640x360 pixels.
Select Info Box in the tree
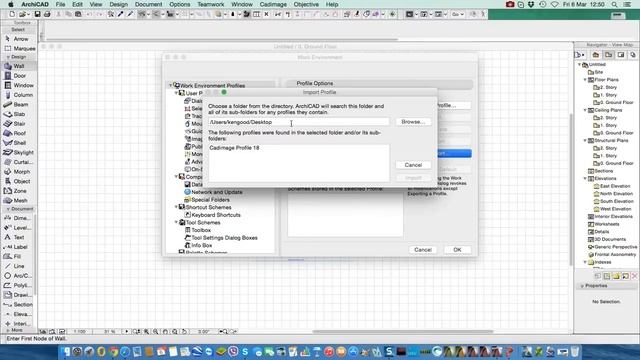[202, 246]
